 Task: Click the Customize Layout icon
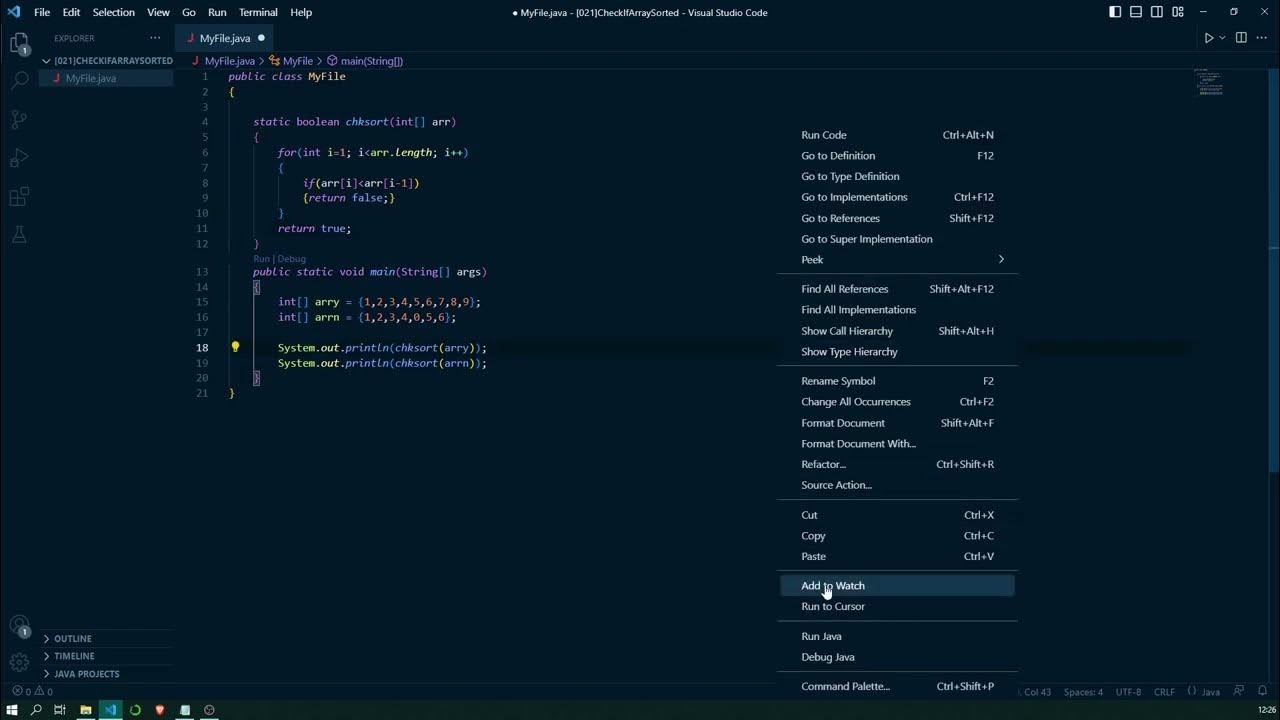[1178, 12]
